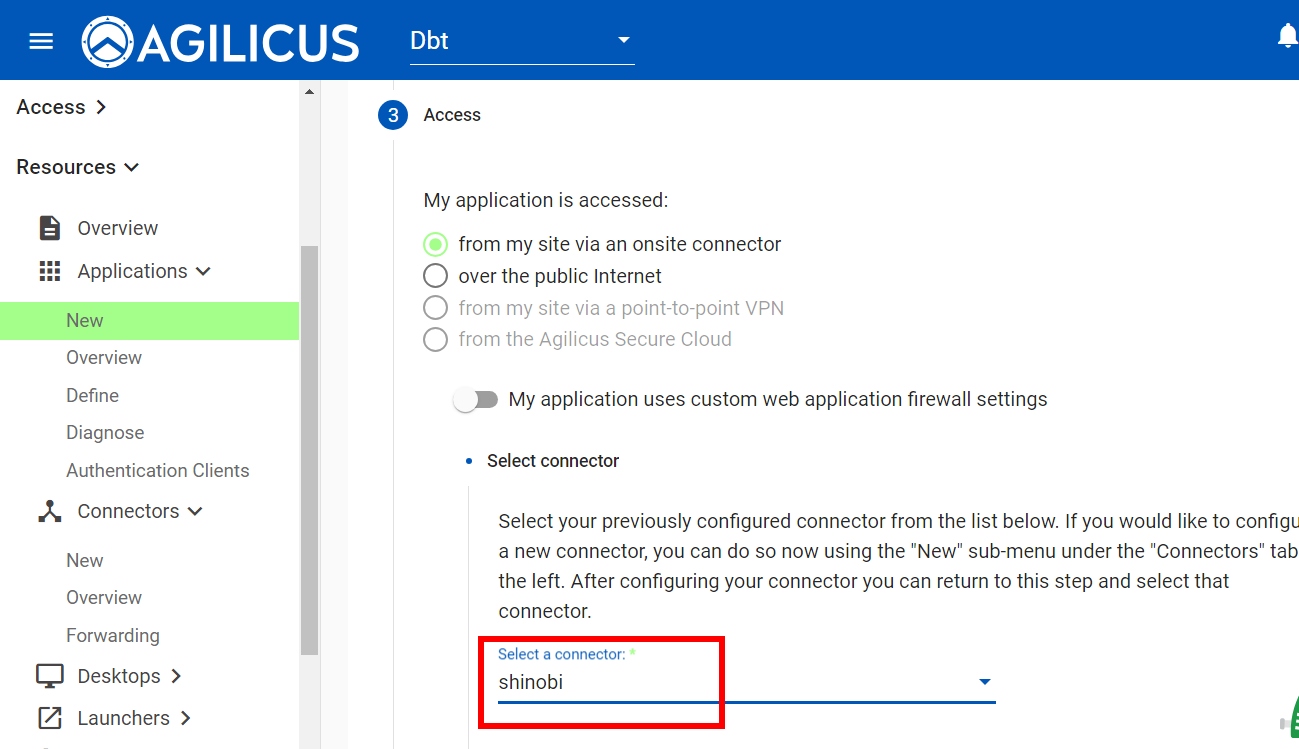The image size is (1299, 749).
Task: Go to Authentication Clients
Action: 157,470
